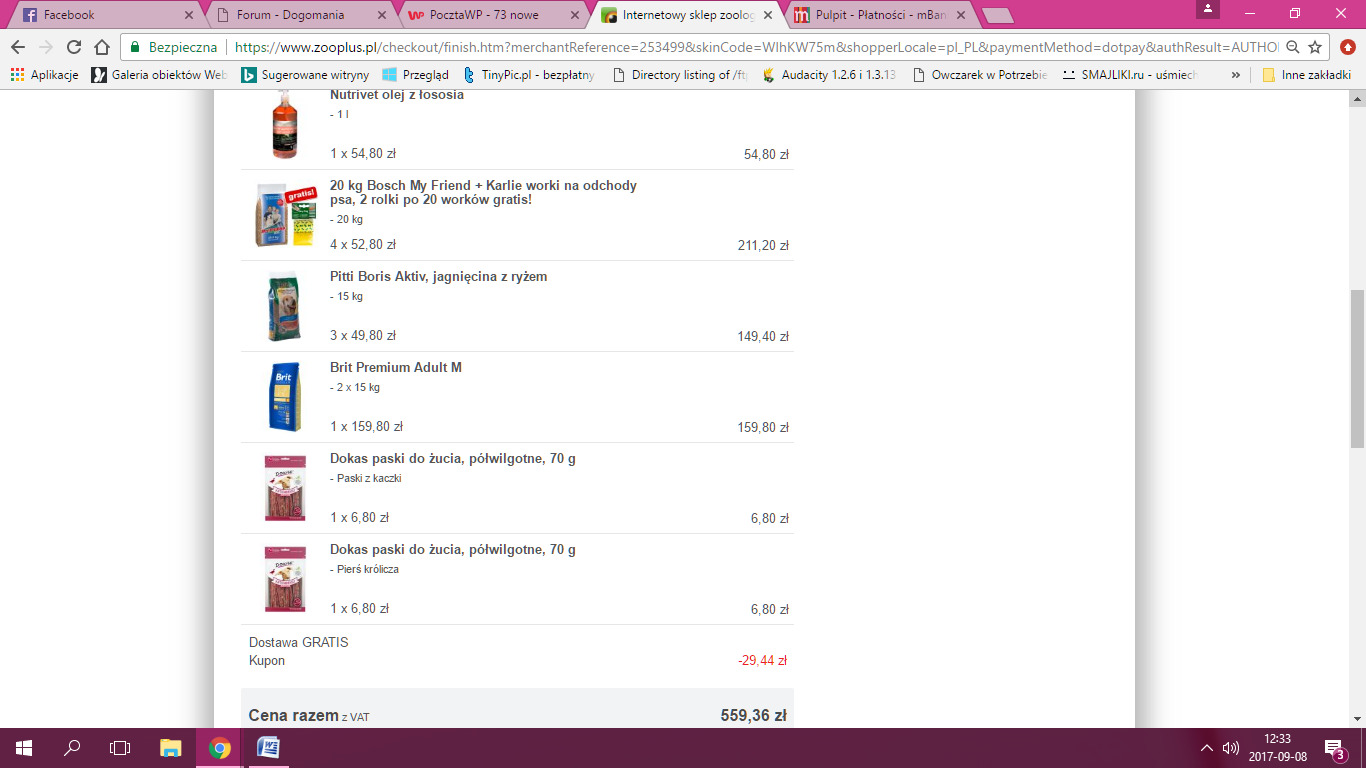Screen dimensions: 1366x768
Task: Switch to PocztaWP tab
Action: (492, 15)
